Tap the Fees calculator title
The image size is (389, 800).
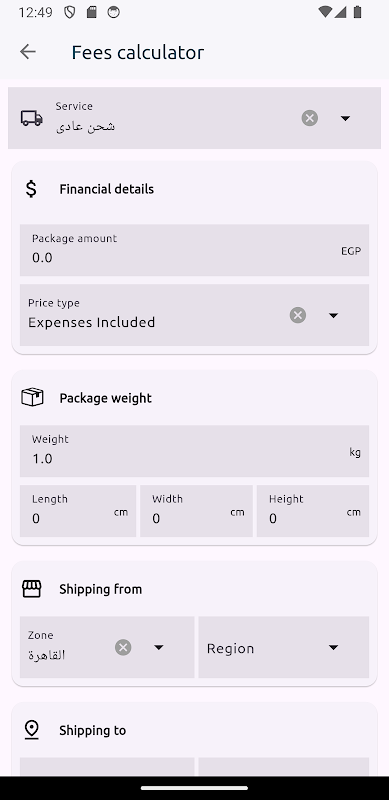(138, 52)
